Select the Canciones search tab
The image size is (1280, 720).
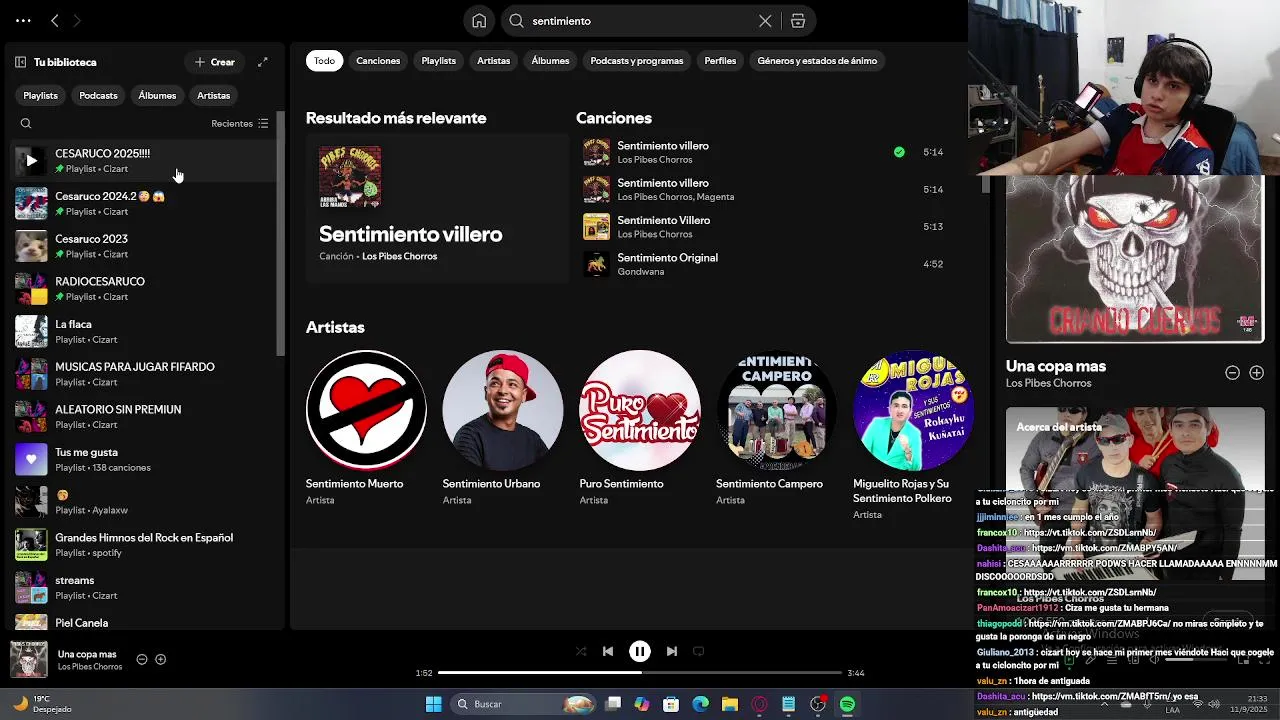[x=378, y=61]
